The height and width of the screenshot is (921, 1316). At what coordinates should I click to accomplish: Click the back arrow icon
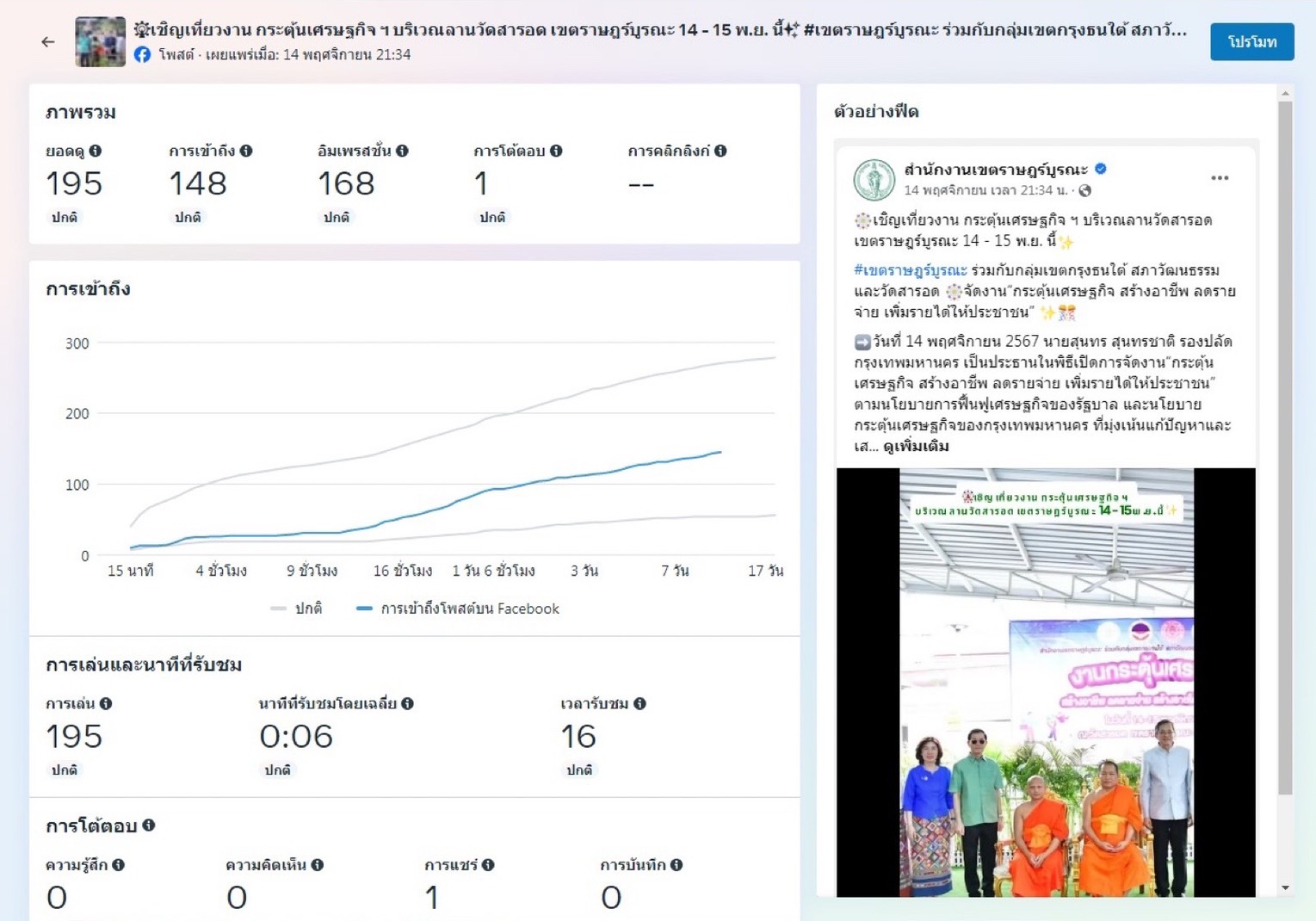tap(48, 41)
